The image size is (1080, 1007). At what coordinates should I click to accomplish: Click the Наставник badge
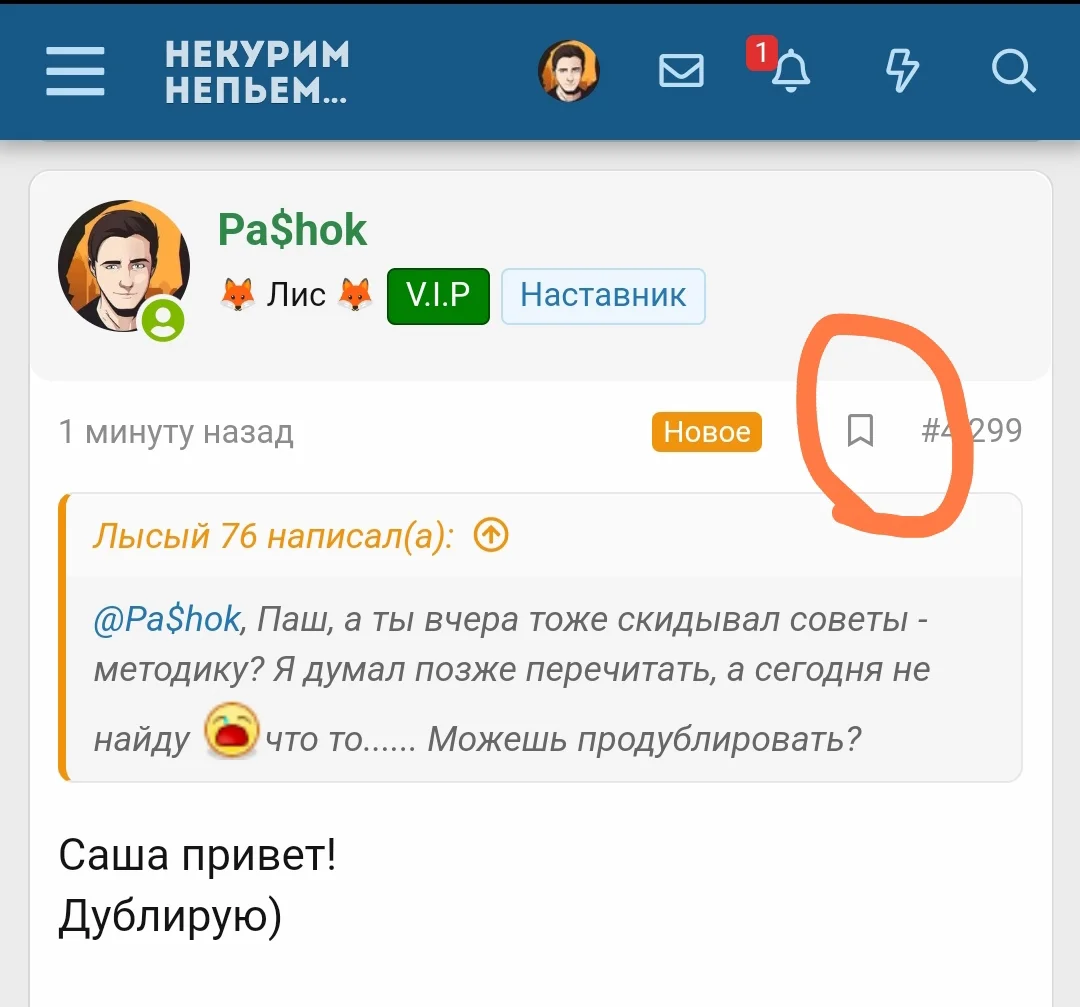click(x=603, y=295)
